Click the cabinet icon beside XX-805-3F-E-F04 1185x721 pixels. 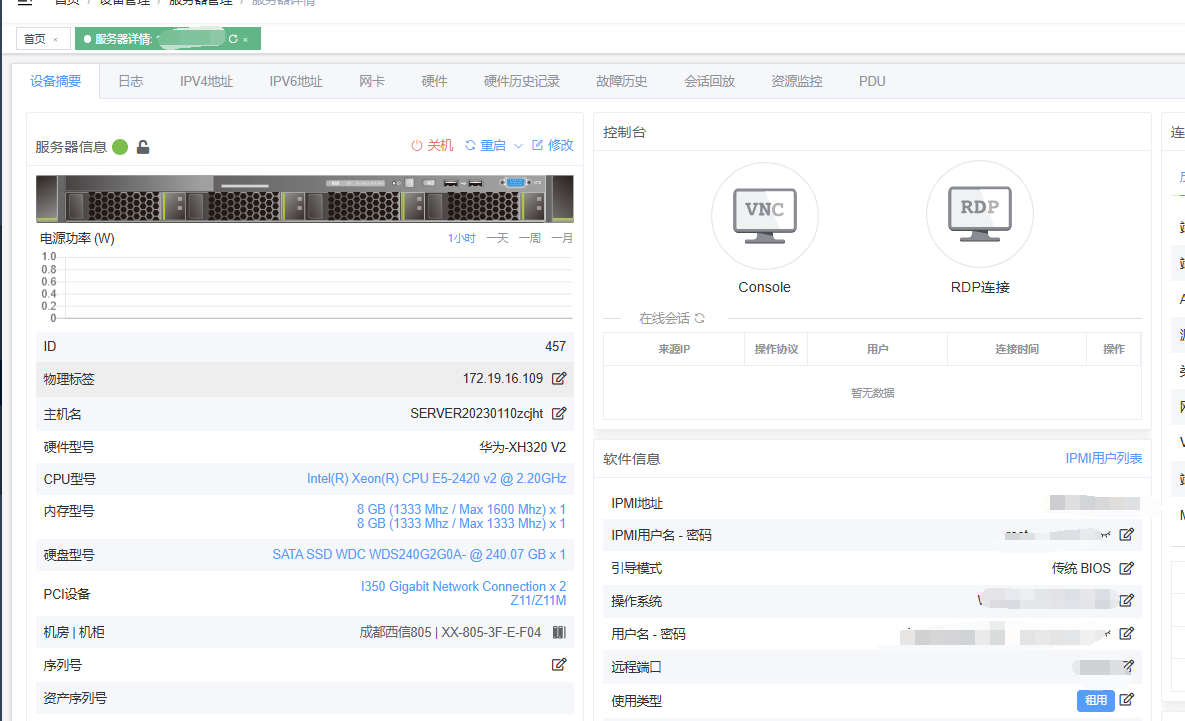click(x=559, y=632)
